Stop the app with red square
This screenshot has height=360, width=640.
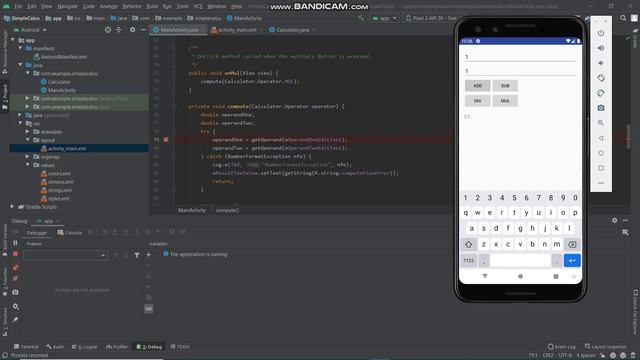coord(15,254)
